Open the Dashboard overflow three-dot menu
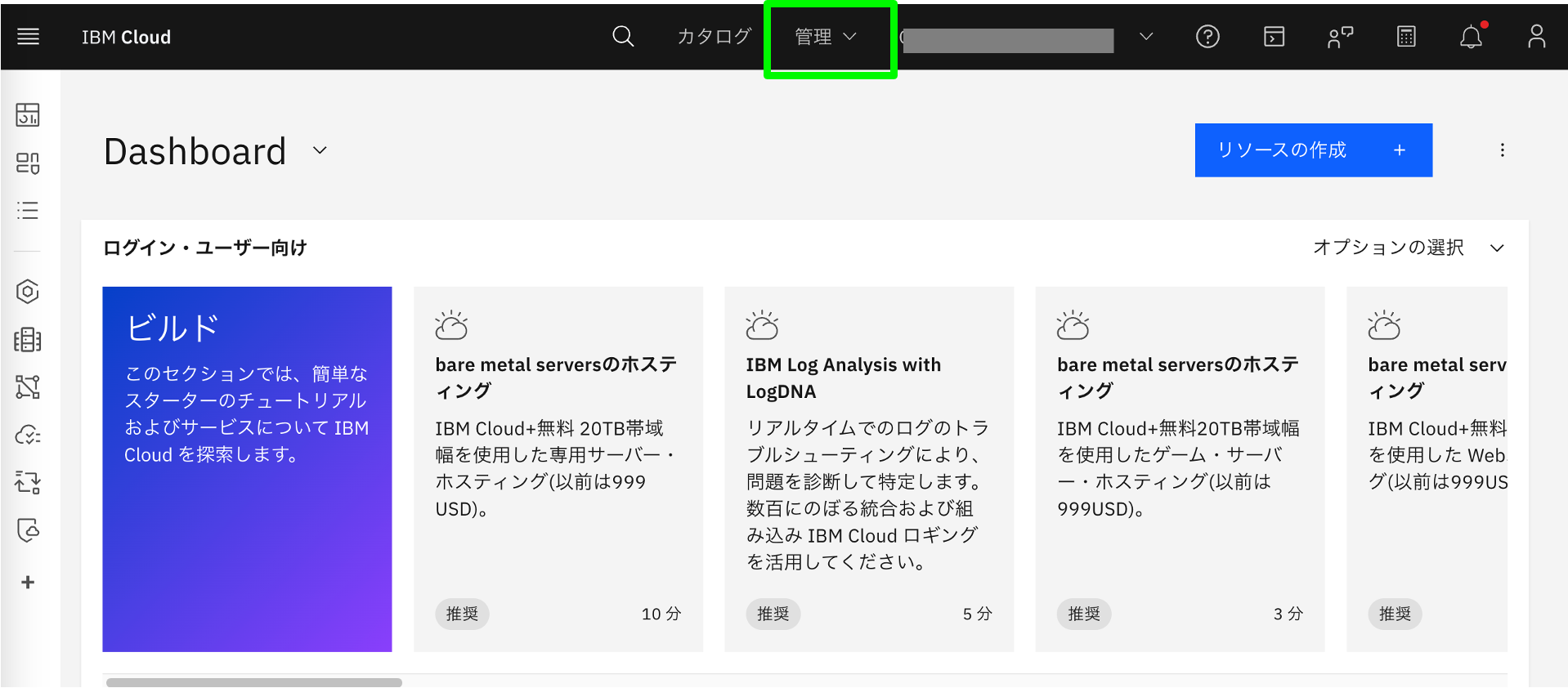 (x=1502, y=150)
